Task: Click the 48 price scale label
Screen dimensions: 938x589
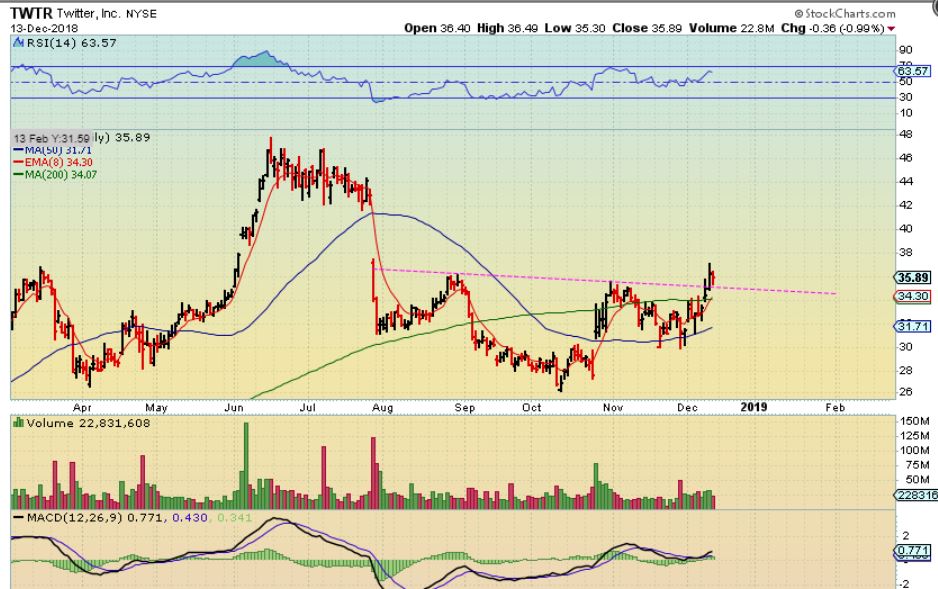Action: (x=906, y=135)
